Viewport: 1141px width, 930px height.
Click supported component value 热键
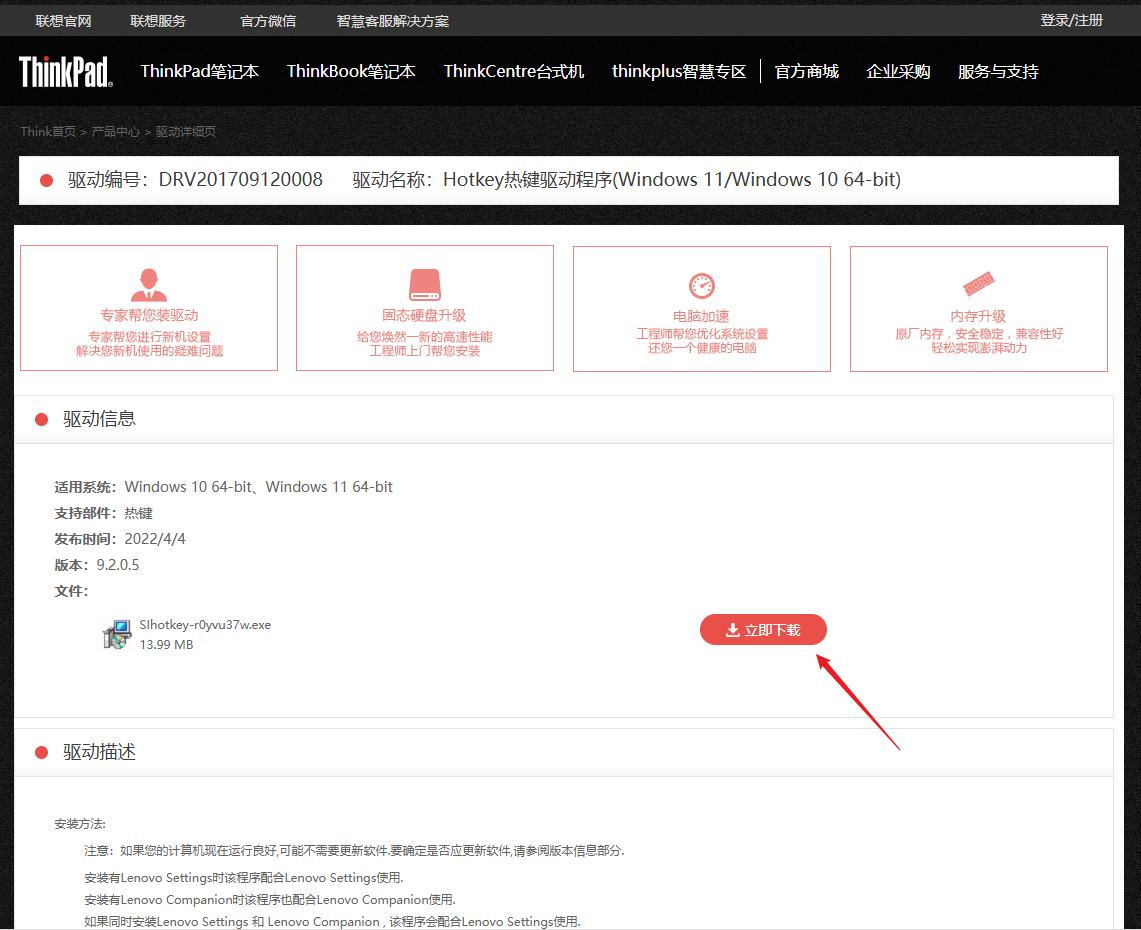click(138, 513)
